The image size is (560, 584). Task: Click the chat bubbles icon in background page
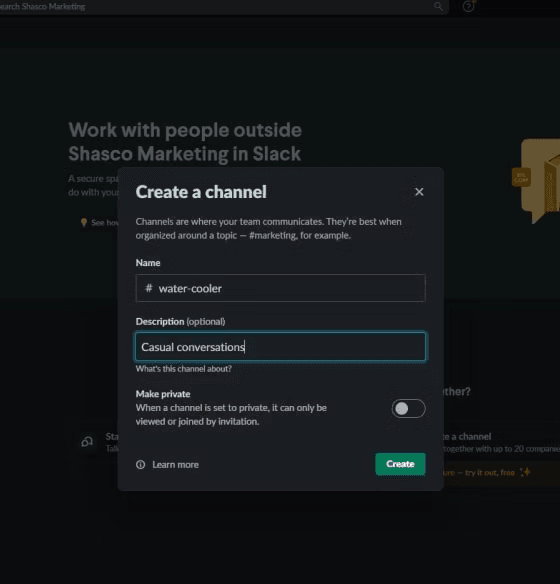click(87, 442)
